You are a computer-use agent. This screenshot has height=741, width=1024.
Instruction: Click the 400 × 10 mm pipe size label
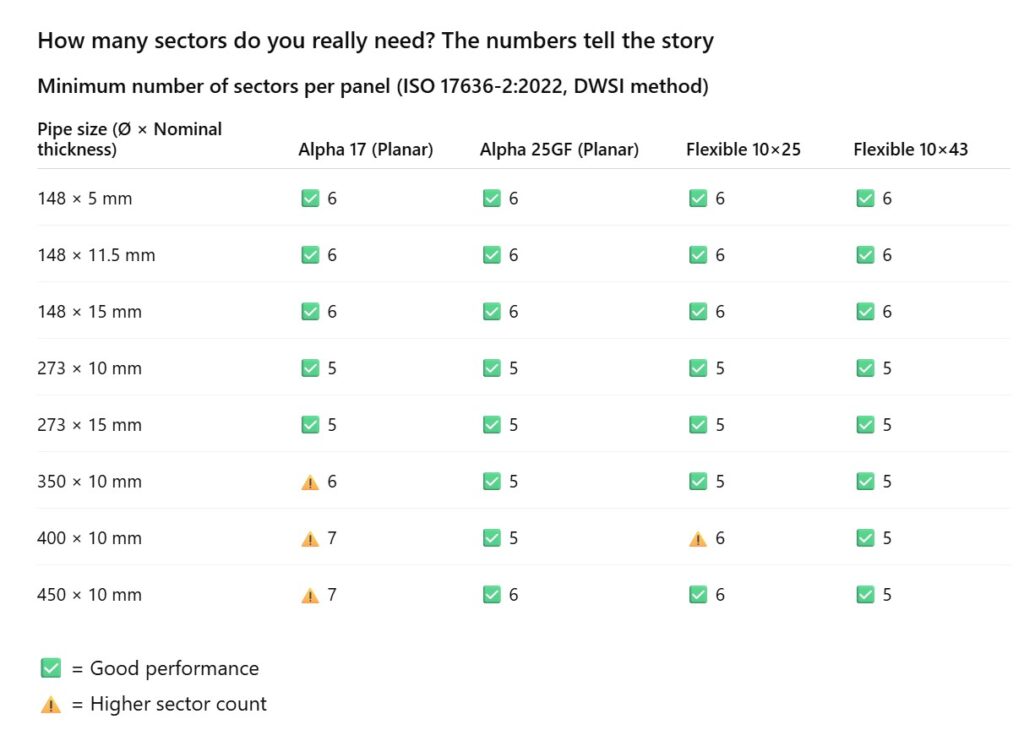pyautogui.click(x=89, y=538)
